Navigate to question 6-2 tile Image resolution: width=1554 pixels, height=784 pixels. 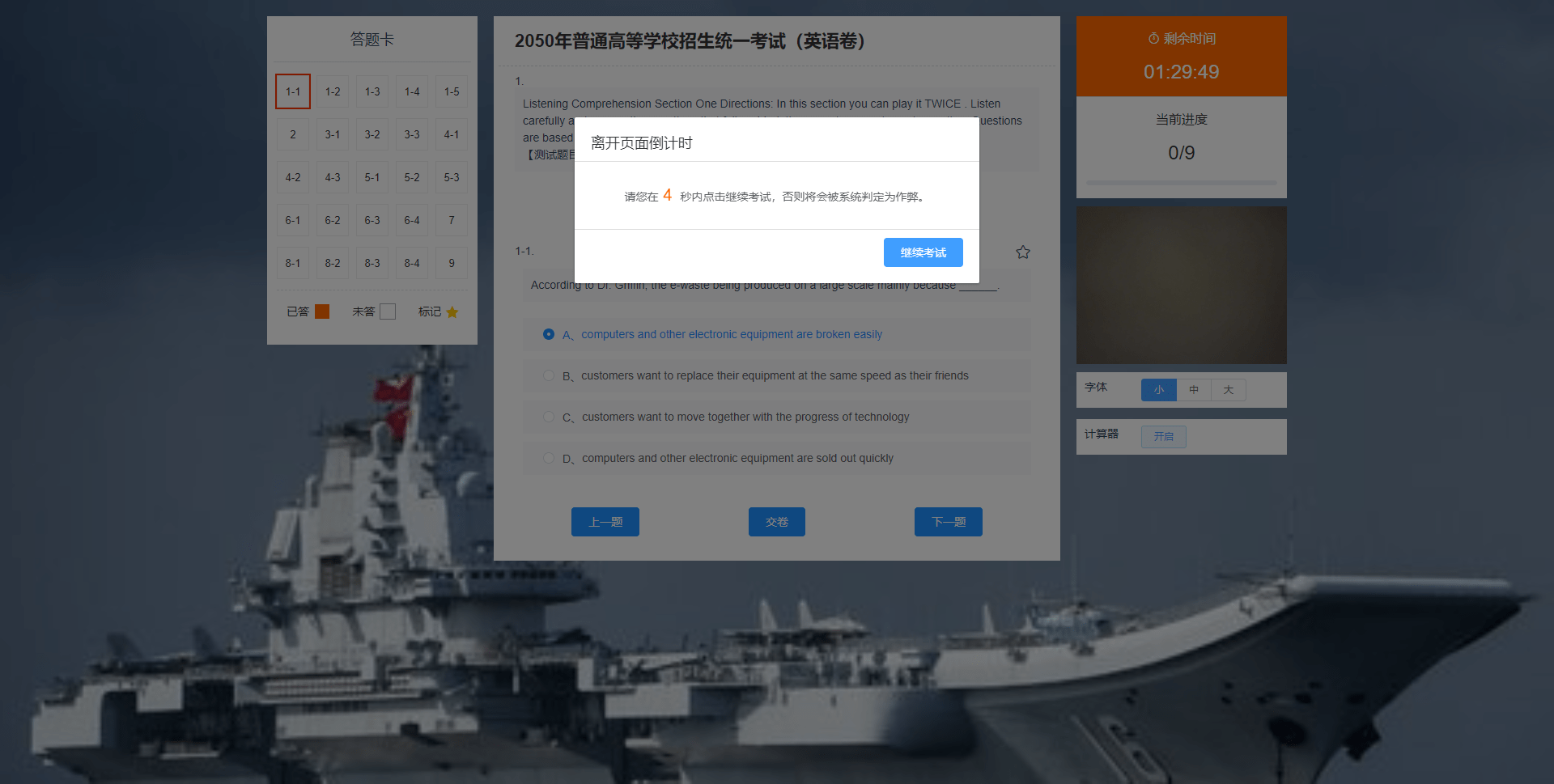coord(333,220)
